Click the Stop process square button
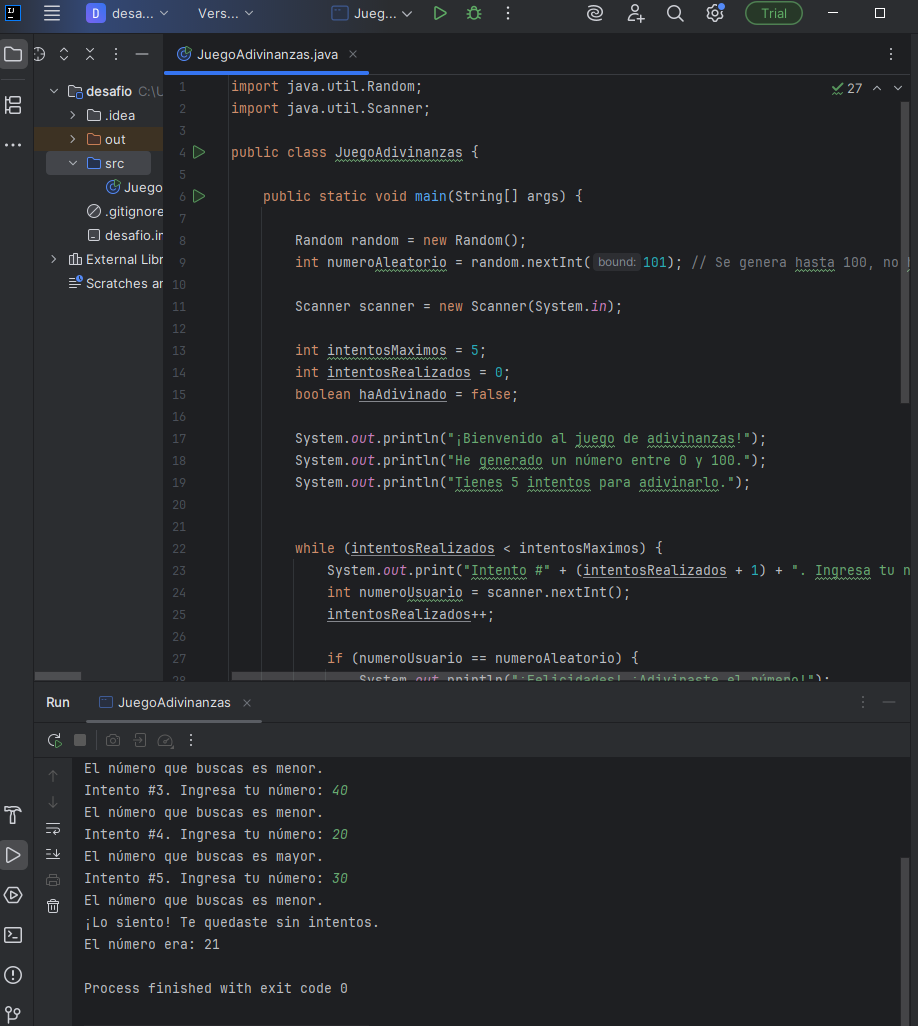Screen dimensions: 918x1026 pos(80,740)
